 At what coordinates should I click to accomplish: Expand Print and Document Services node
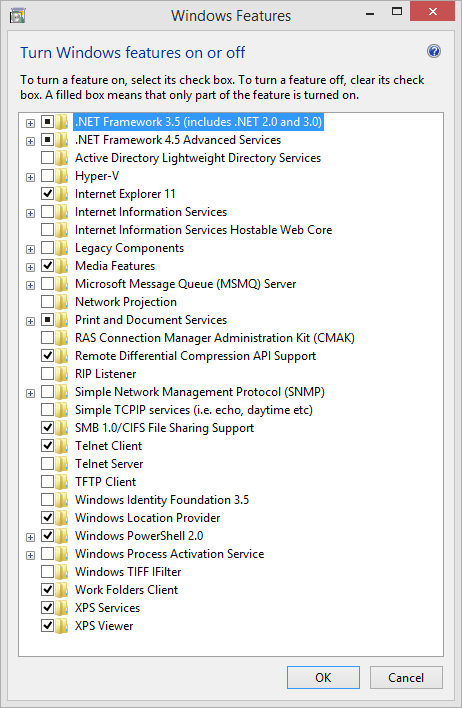coord(30,321)
